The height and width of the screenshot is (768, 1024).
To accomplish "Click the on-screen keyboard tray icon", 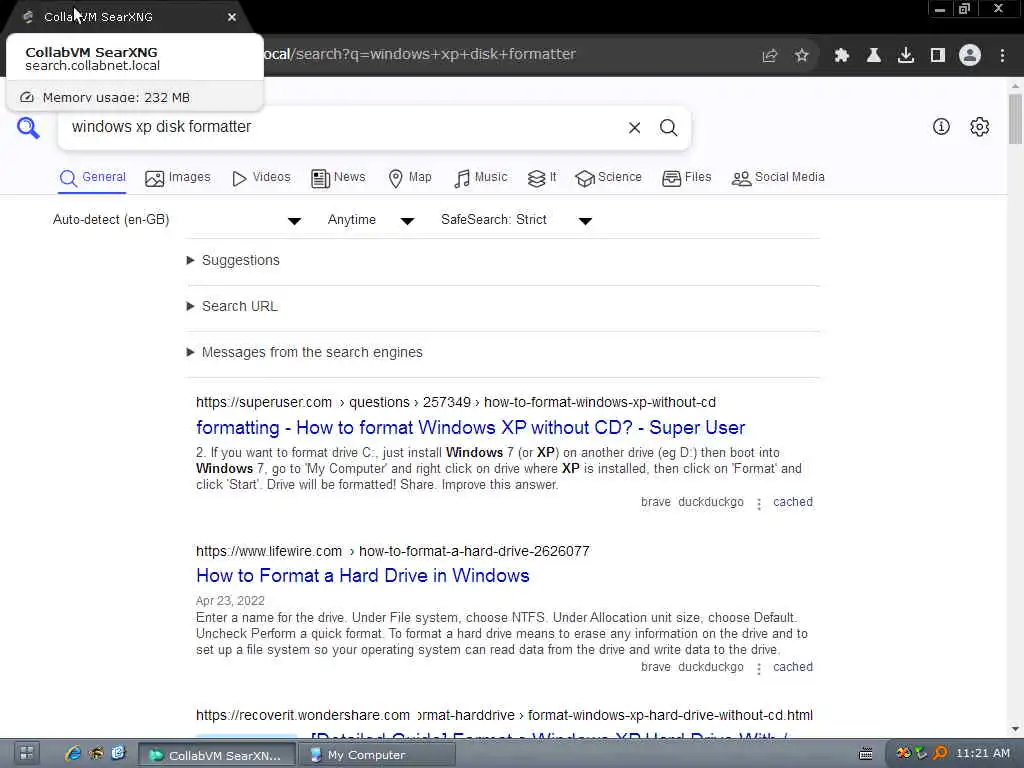I will tap(865, 754).
